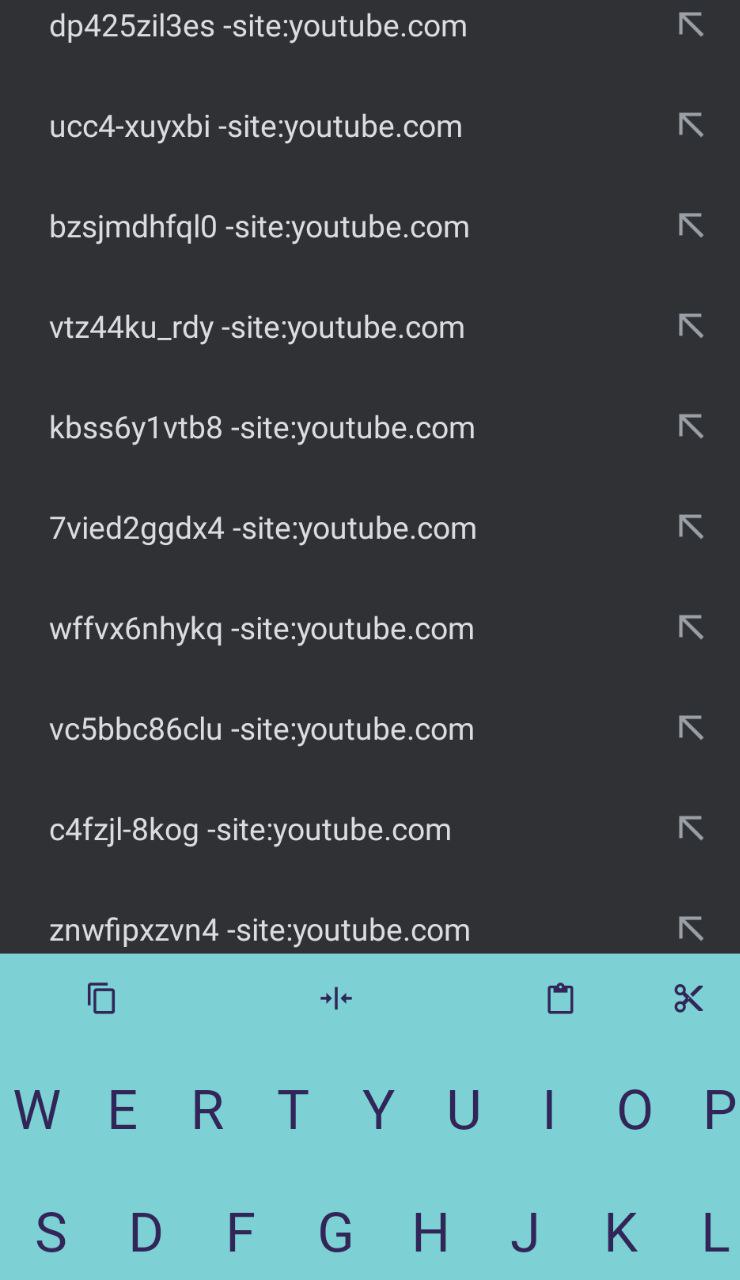Tap the D key on keyboard

coord(146,1233)
